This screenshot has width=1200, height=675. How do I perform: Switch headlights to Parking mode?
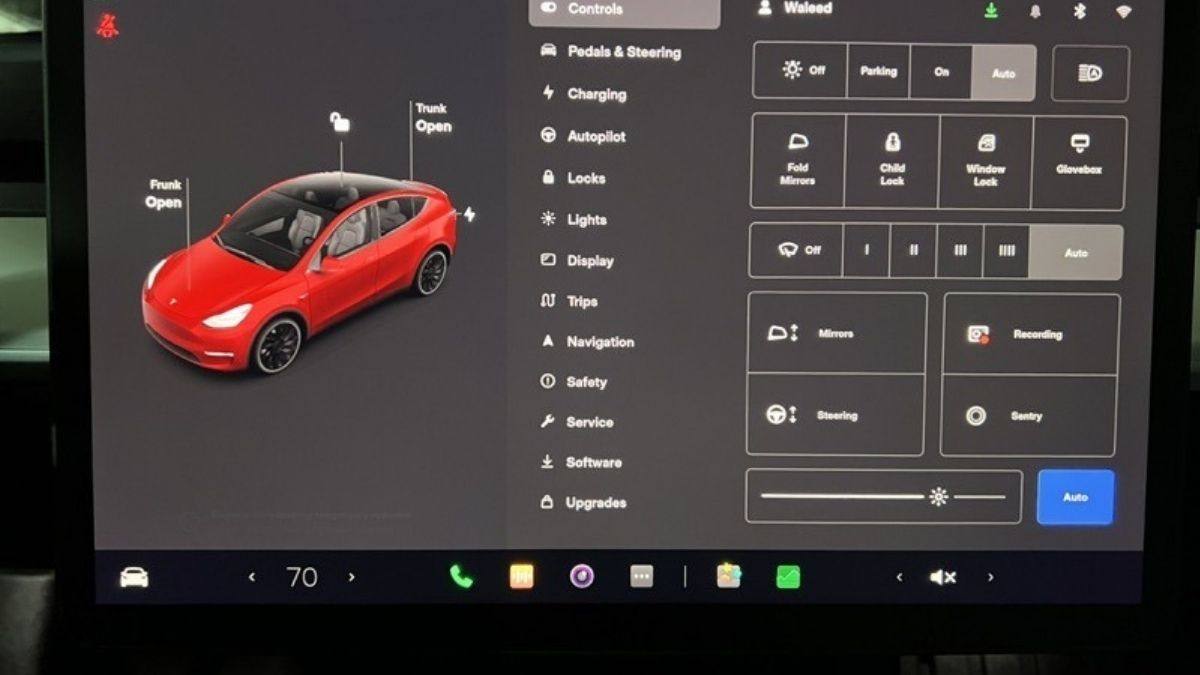[x=878, y=71]
